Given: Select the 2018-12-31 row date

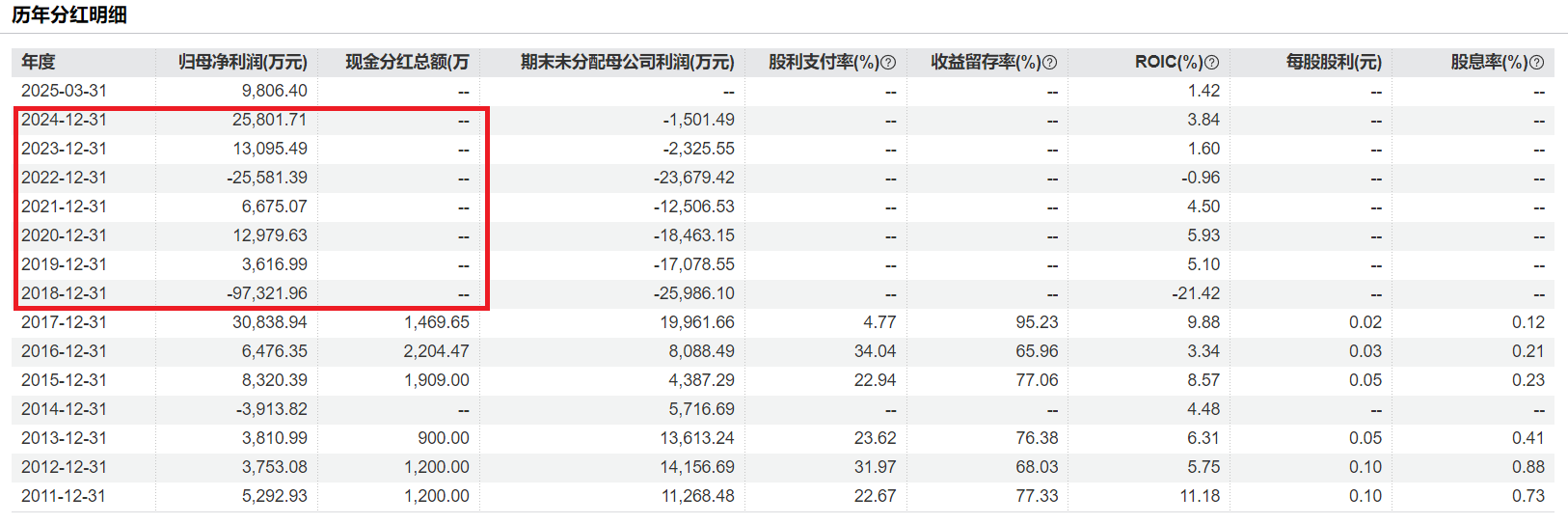Looking at the screenshot, I should (65, 293).
